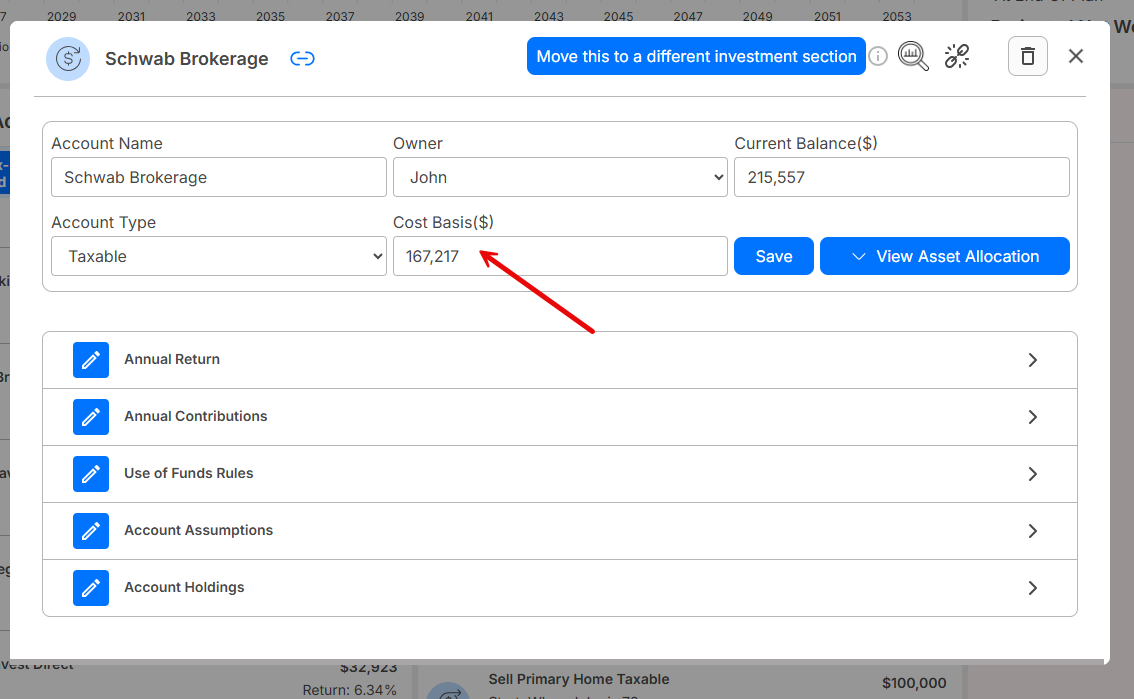The width and height of the screenshot is (1134, 699).
Task: Click the Annual Return row label
Action: [172, 359]
